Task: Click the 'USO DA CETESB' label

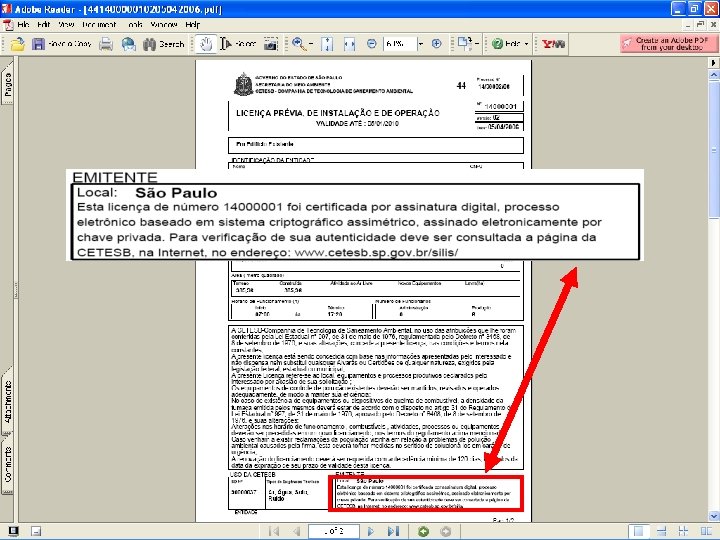Action: (x=252, y=474)
